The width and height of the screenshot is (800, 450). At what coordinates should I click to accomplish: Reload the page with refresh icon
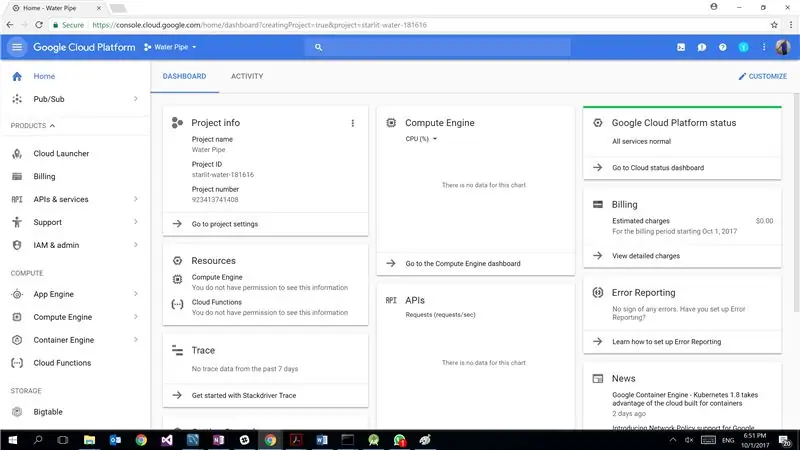[x=39, y=24]
